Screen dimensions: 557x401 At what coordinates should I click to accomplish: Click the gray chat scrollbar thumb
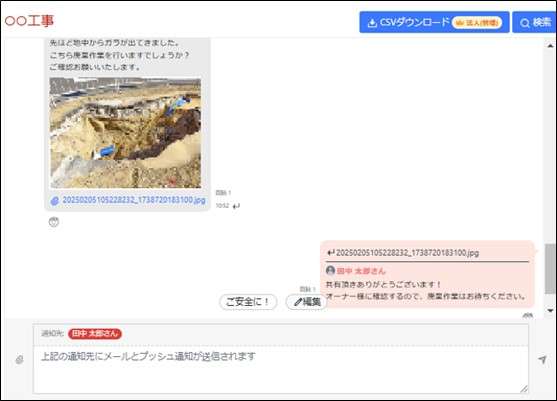tap(550, 269)
